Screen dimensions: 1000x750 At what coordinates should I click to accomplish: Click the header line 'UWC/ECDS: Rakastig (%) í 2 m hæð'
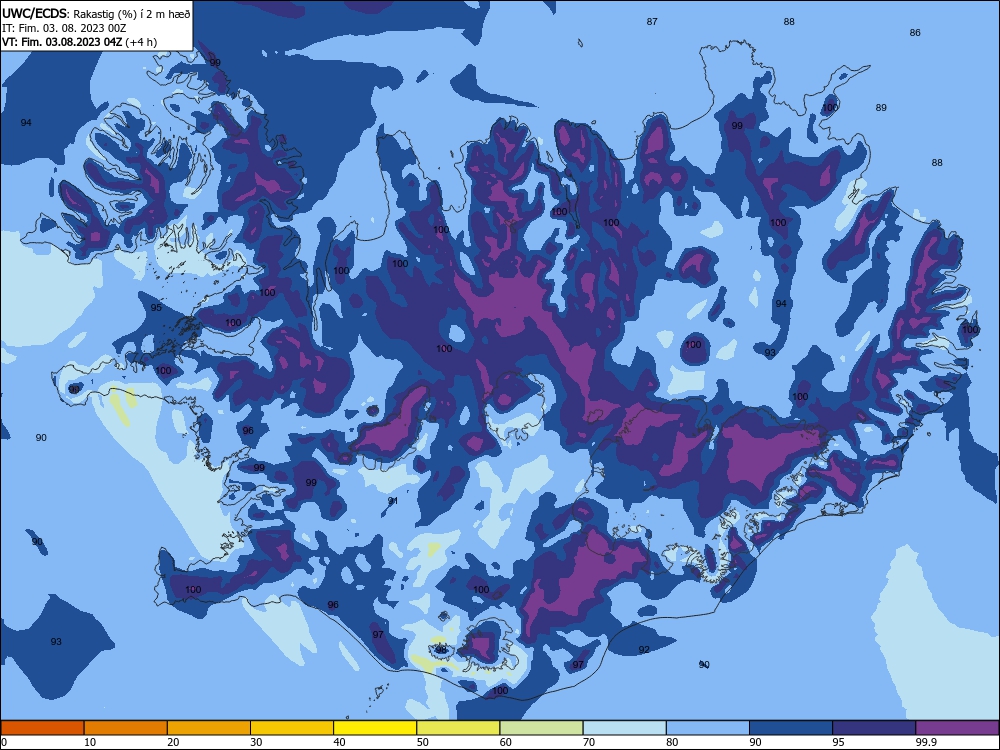[96, 13]
